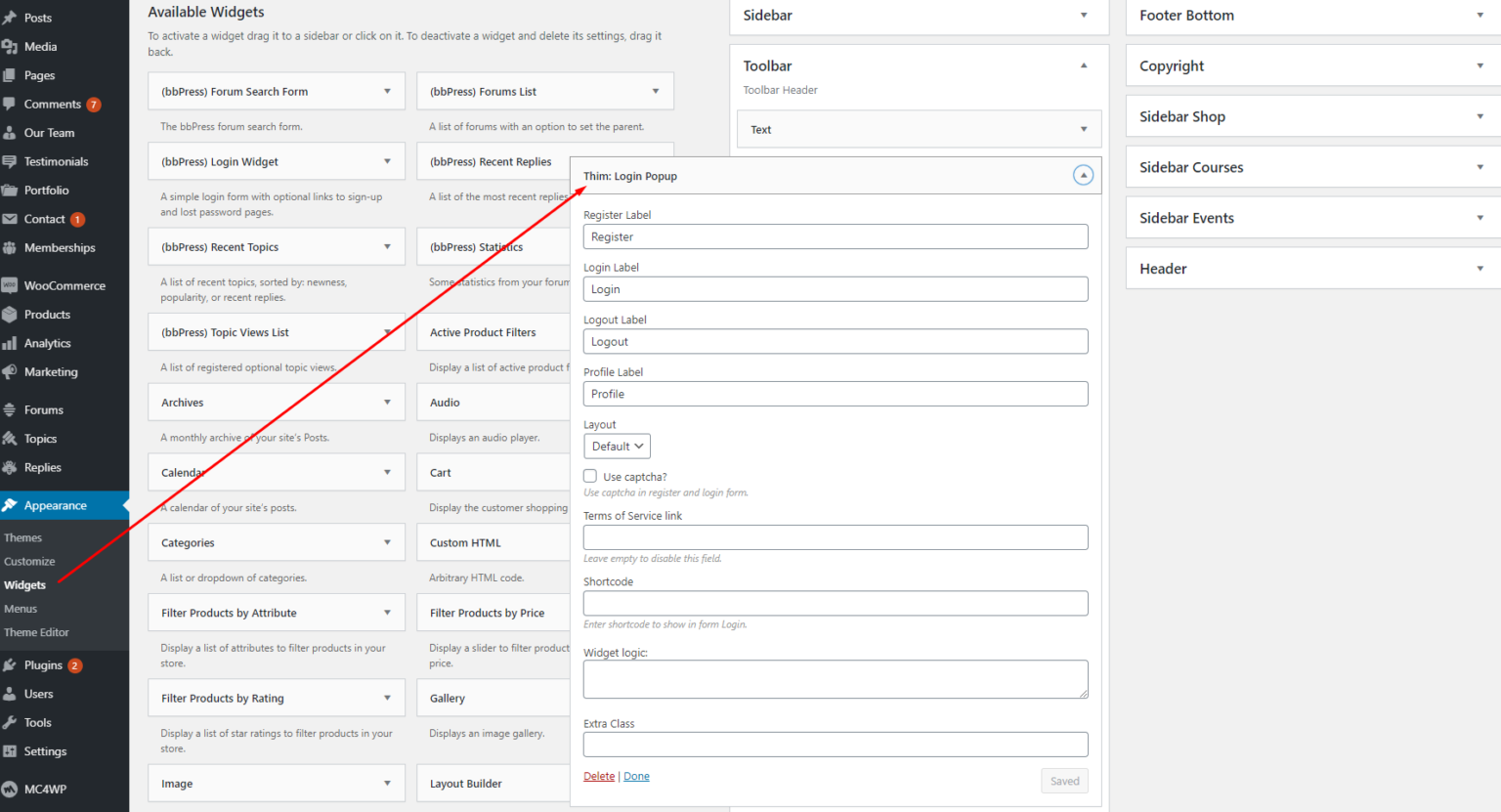Screen dimensions: 1501x812
Task: Click the Extra Class input field
Action: click(x=836, y=745)
